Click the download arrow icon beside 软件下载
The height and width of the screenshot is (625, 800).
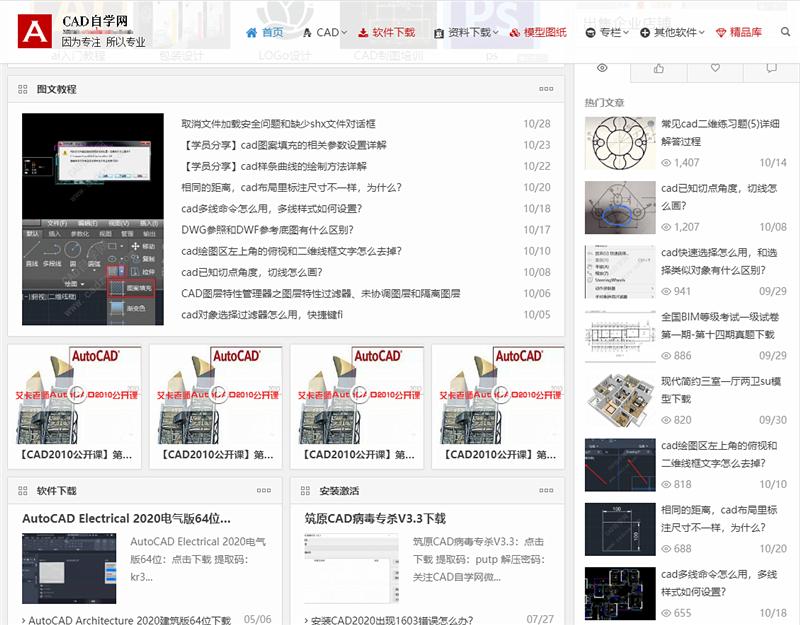coord(363,31)
